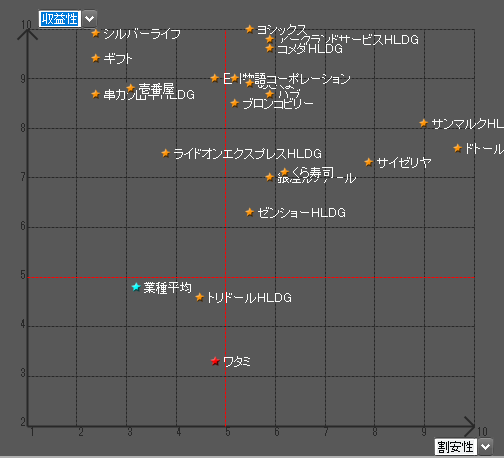The height and width of the screenshot is (458, 504).
Task: Click the ヨシックス star marker
Action: [x=250, y=29]
